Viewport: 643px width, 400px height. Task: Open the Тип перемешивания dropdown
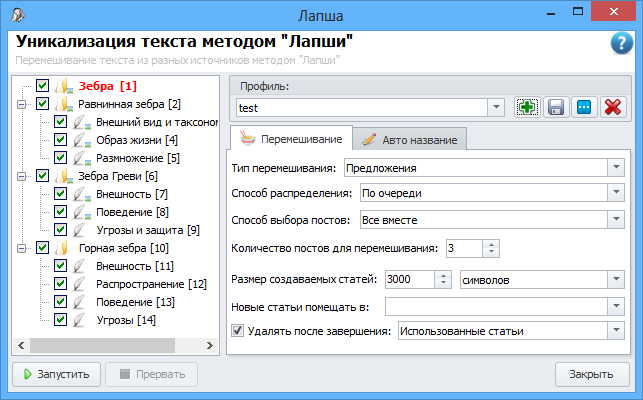click(615, 167)
